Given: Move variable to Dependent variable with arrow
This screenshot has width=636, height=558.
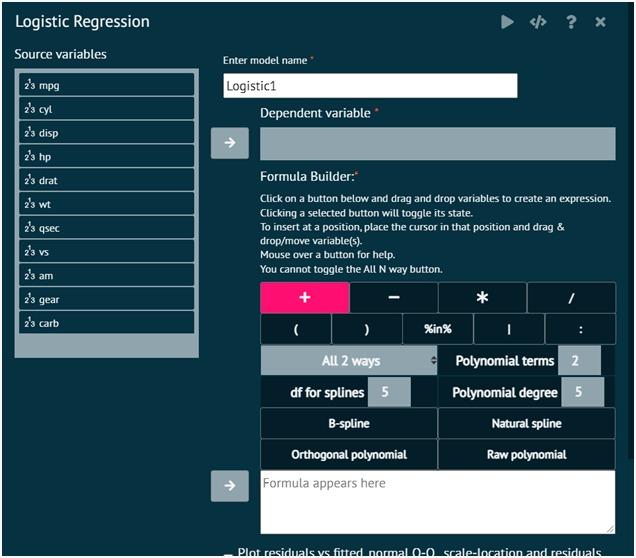Looking at the screenshot, I should click(230, 143).
